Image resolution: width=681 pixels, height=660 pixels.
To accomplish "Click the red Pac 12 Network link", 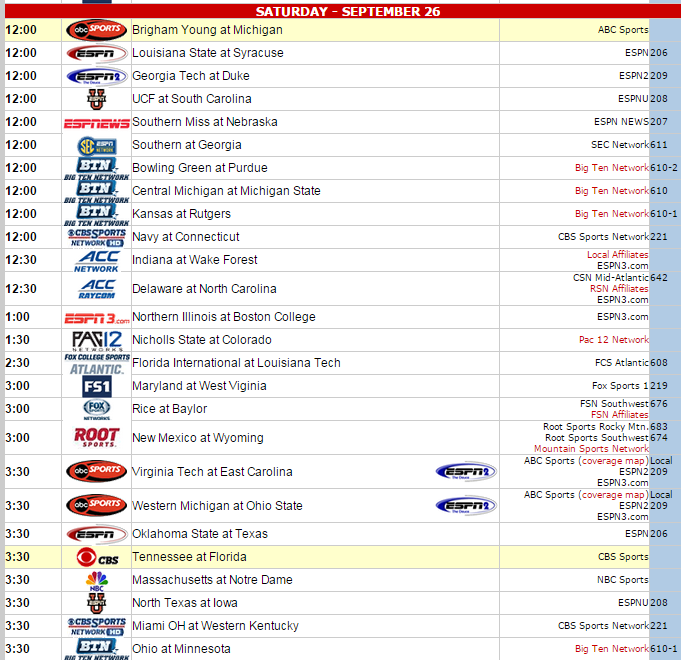I will coord(613,340).
